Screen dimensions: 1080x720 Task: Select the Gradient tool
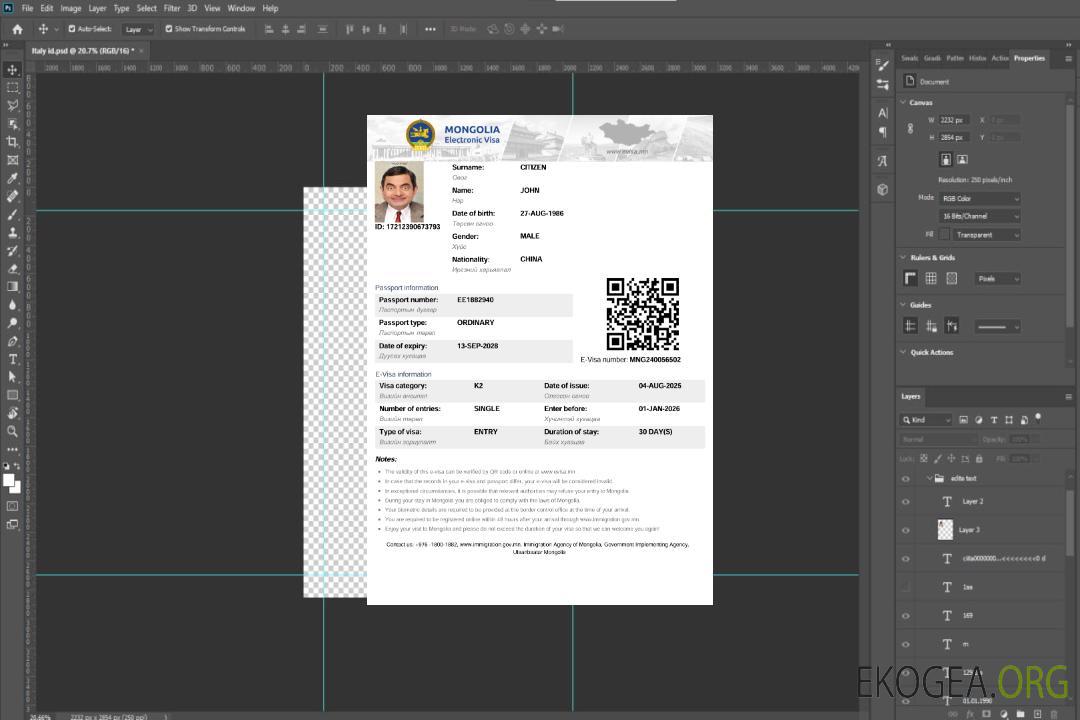(x=12, y=287)
